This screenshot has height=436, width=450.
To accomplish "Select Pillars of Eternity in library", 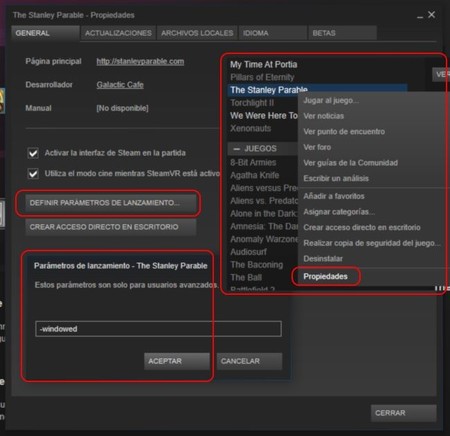I will [262, 77].
